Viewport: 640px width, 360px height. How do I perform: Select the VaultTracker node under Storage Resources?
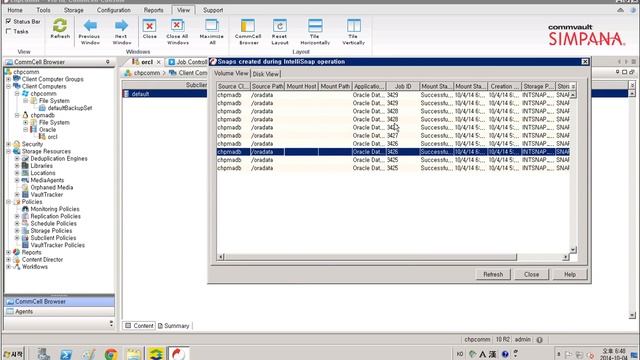[x=47, y=195]
